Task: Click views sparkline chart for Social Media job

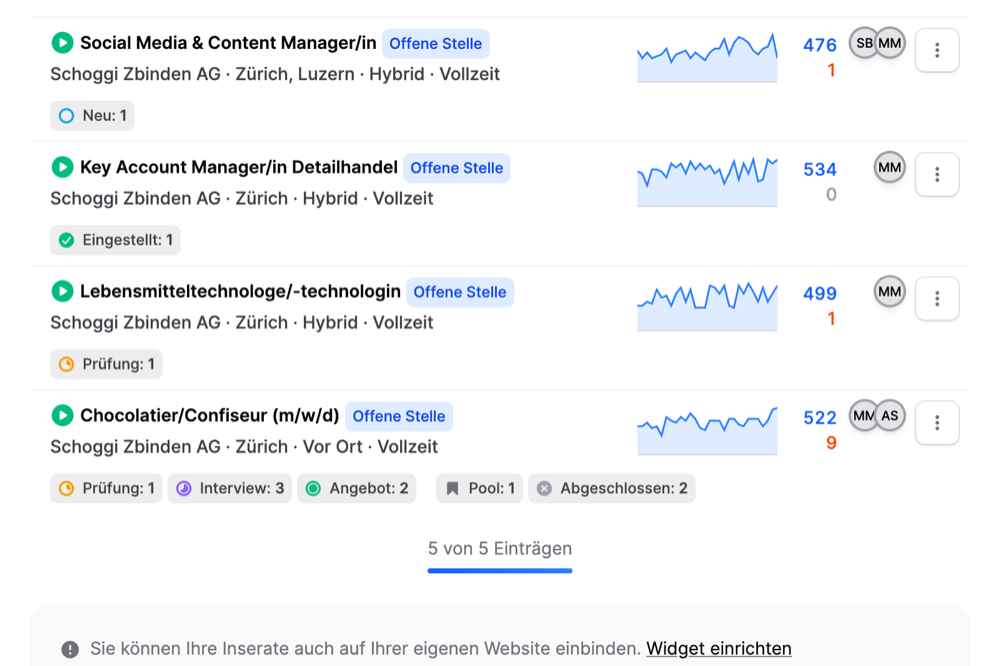Action: 707,57
